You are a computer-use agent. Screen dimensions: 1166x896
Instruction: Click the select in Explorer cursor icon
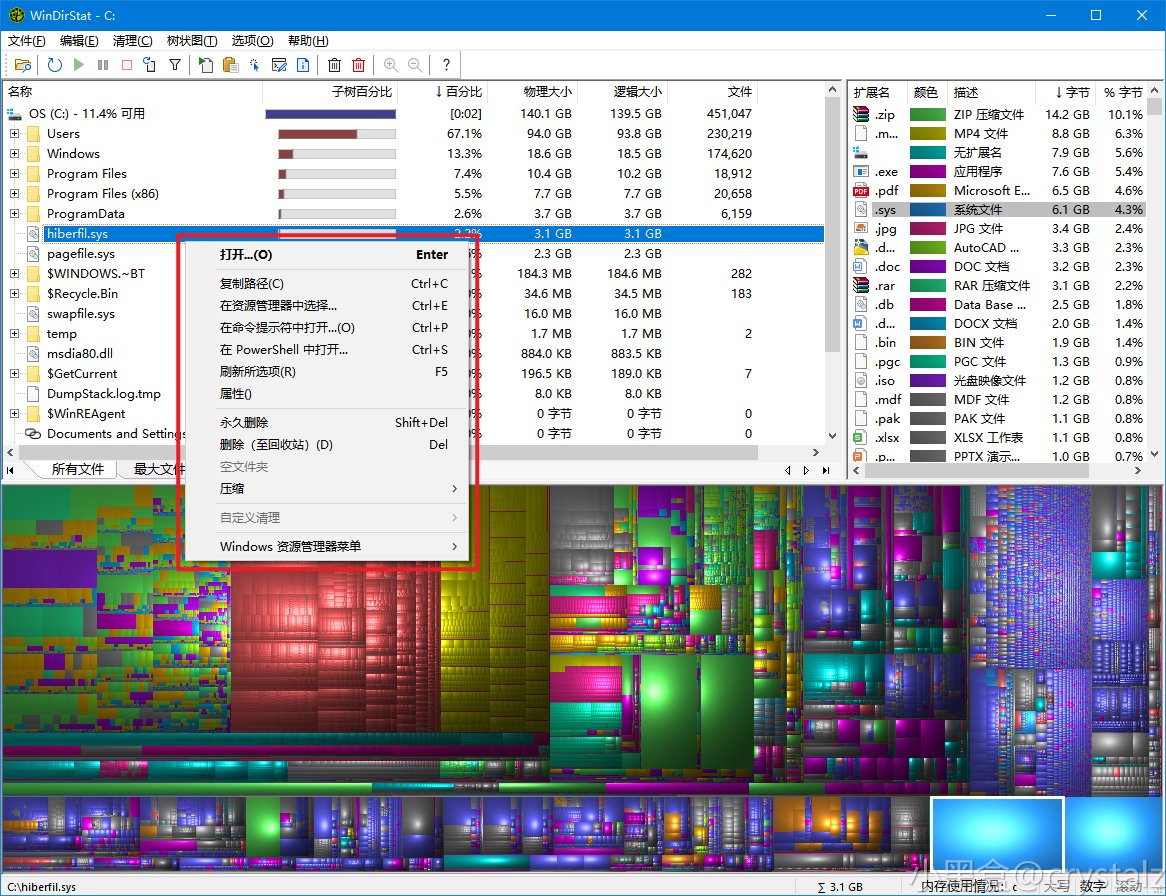pyautogui.click(x=254, y=65)
